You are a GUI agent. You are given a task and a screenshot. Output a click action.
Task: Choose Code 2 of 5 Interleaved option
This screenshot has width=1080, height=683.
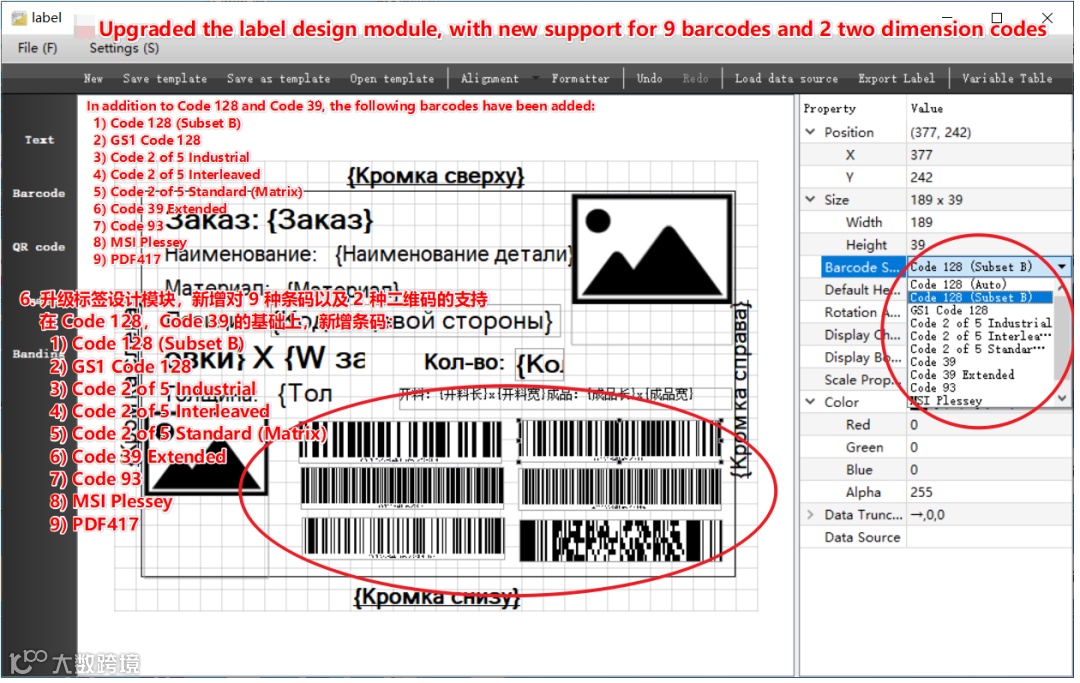pyautogui.click(x=980, y=337)
